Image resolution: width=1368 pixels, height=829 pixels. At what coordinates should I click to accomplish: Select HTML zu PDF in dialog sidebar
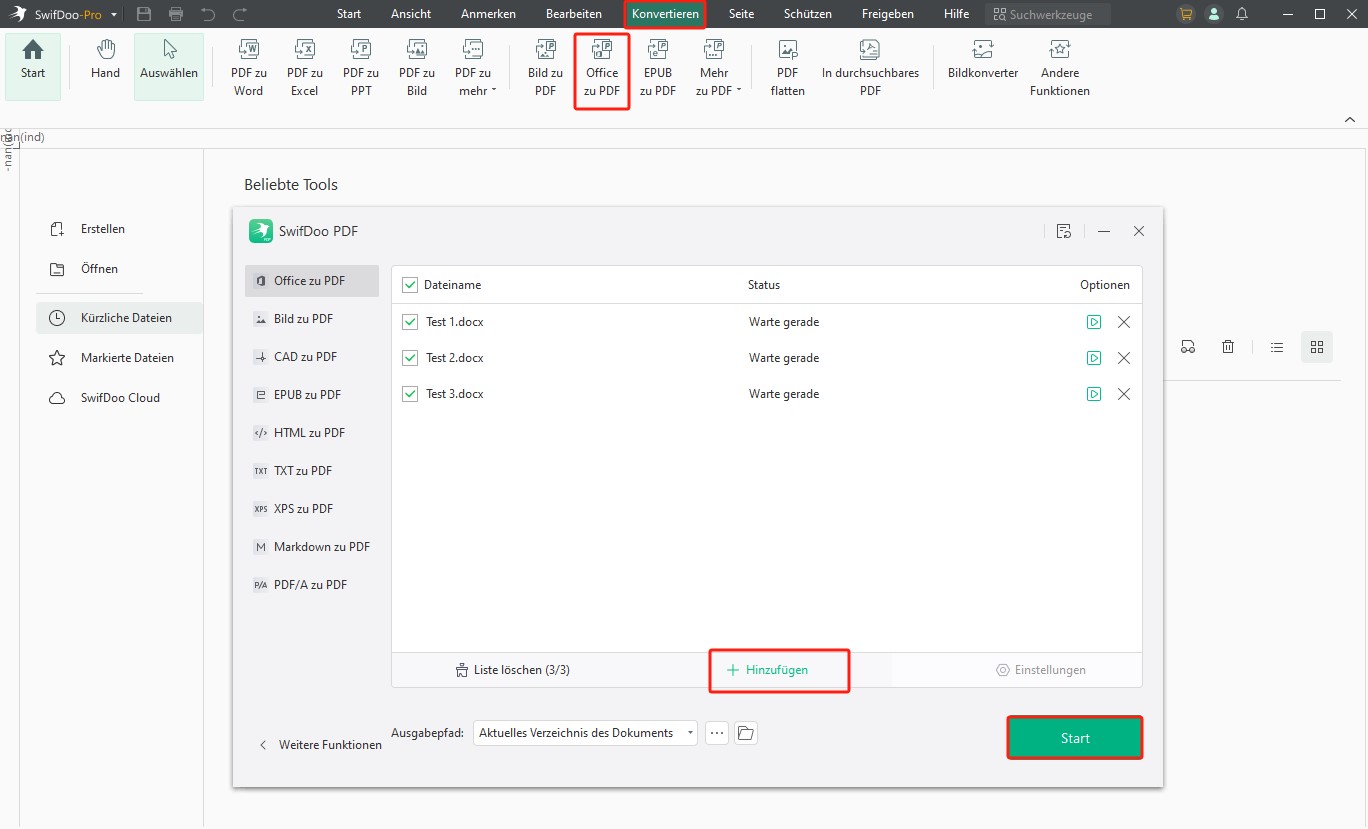click(312, 433)
